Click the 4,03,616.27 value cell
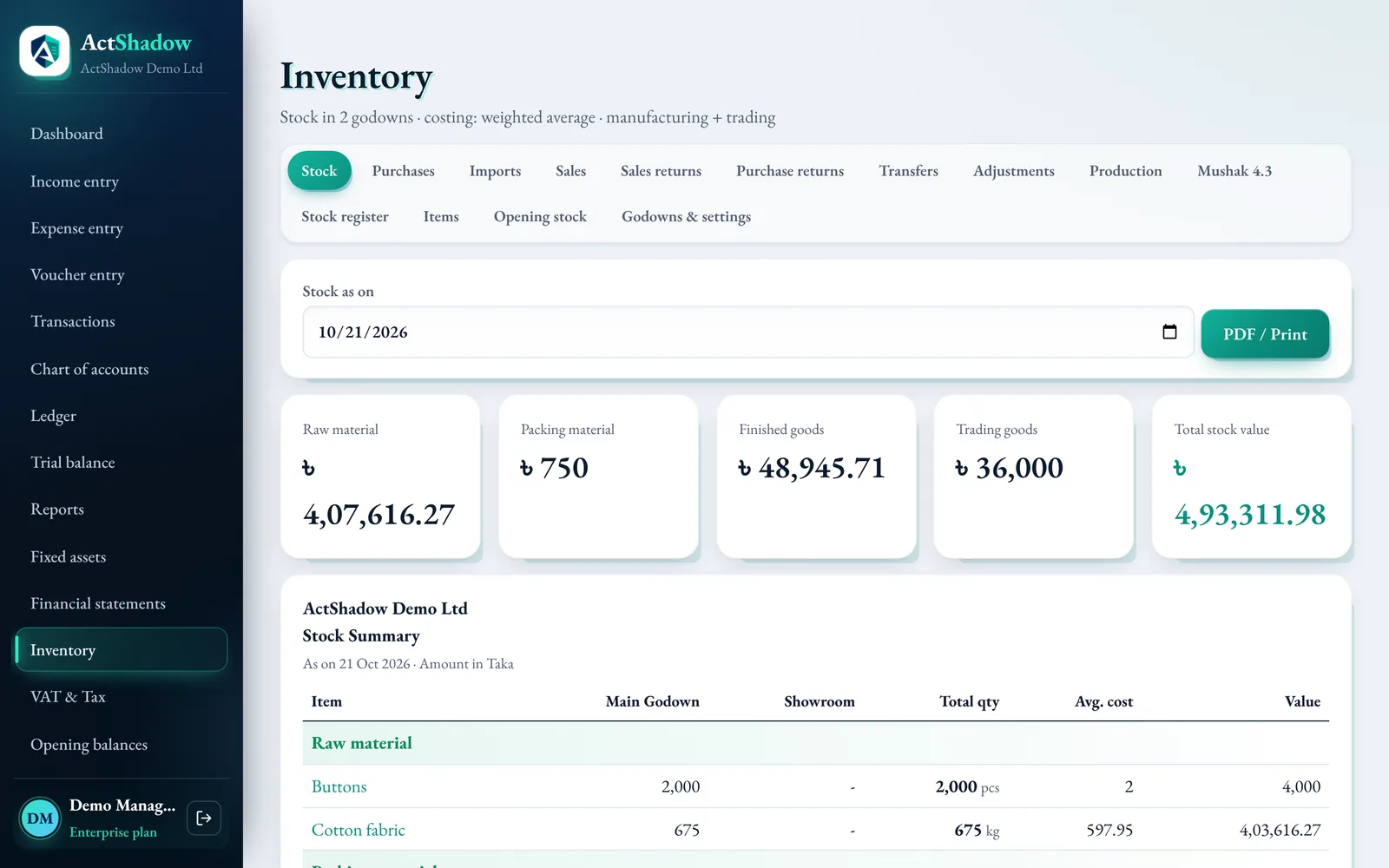This screenshot has height=868, width=1389. 1280,830
